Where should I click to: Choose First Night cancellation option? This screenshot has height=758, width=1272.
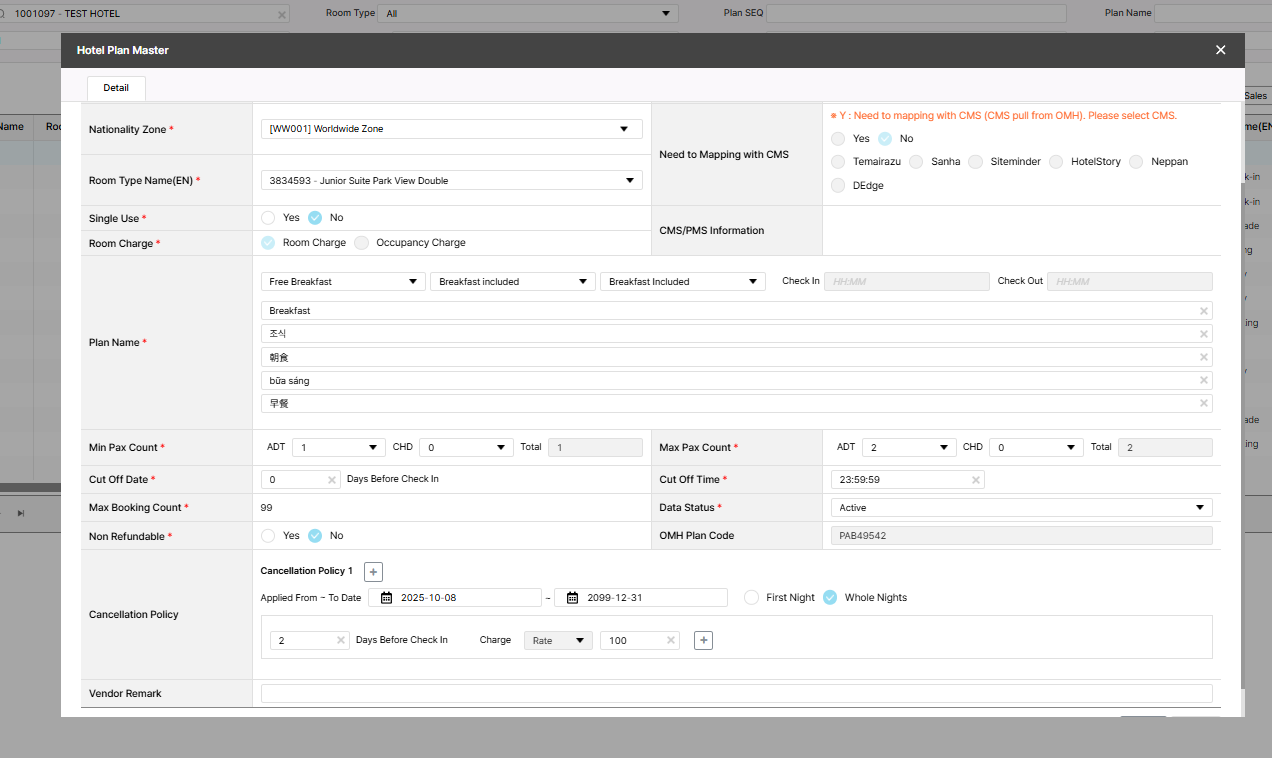tap(752, 598)
